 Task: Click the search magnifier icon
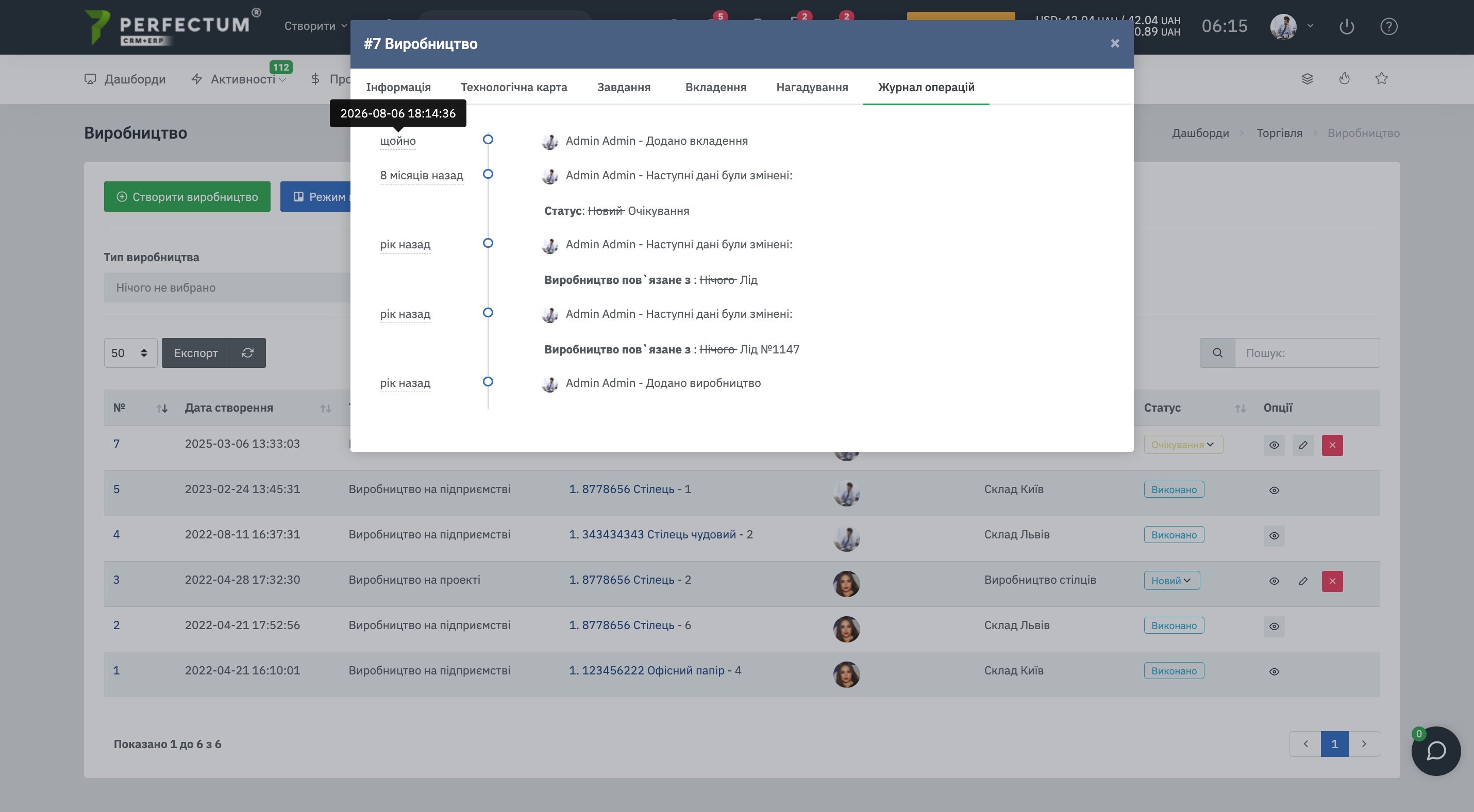1217,353
